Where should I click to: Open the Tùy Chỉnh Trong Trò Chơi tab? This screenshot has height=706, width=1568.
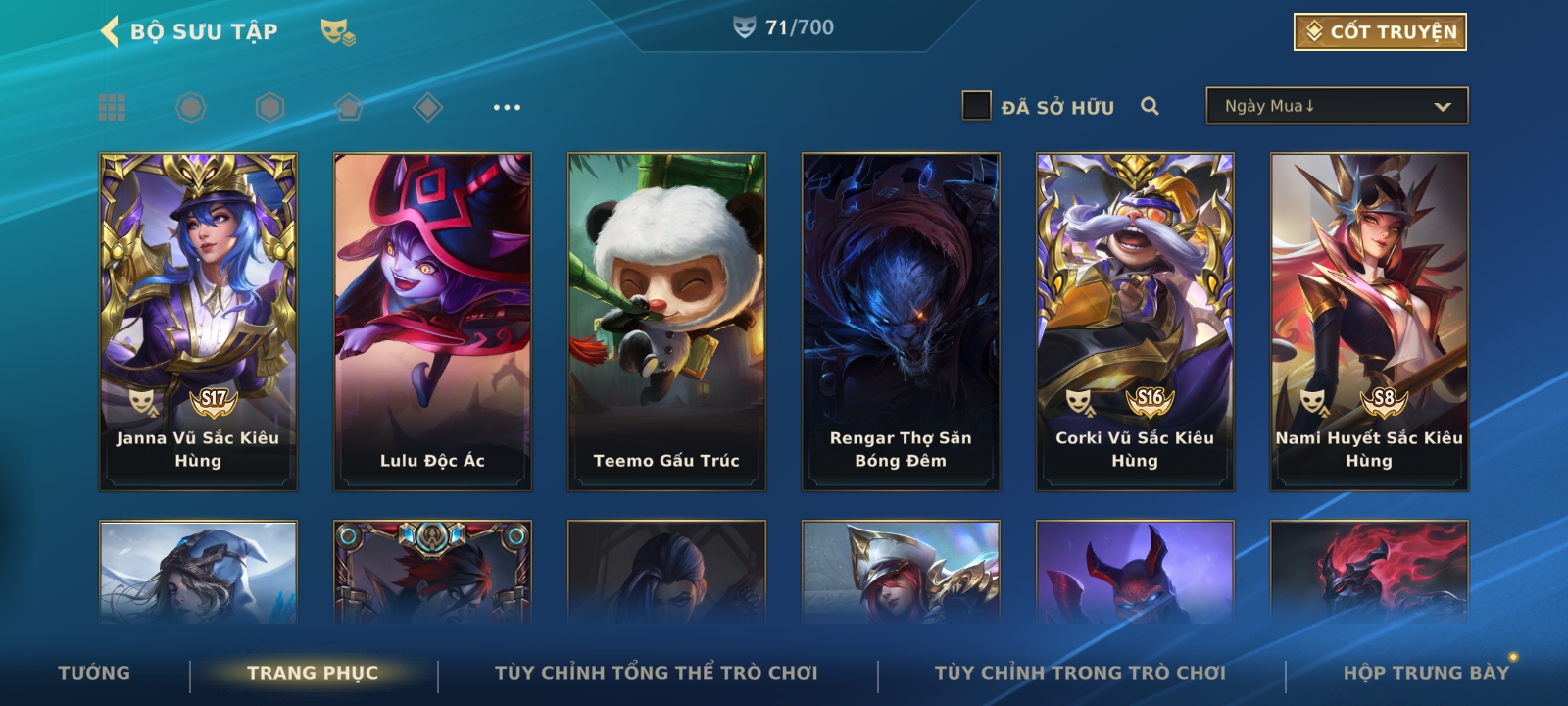[x=1080, y=673]
